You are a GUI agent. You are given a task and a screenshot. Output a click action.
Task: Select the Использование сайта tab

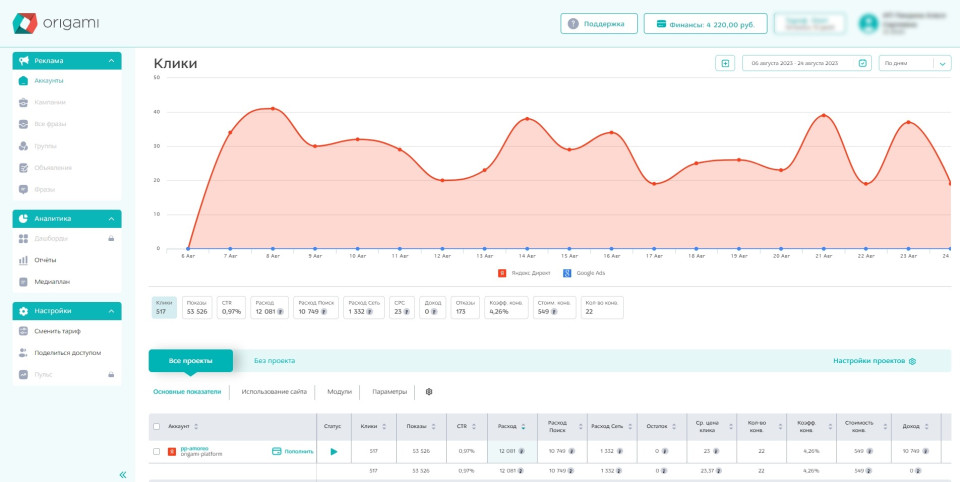click(274, 392)
